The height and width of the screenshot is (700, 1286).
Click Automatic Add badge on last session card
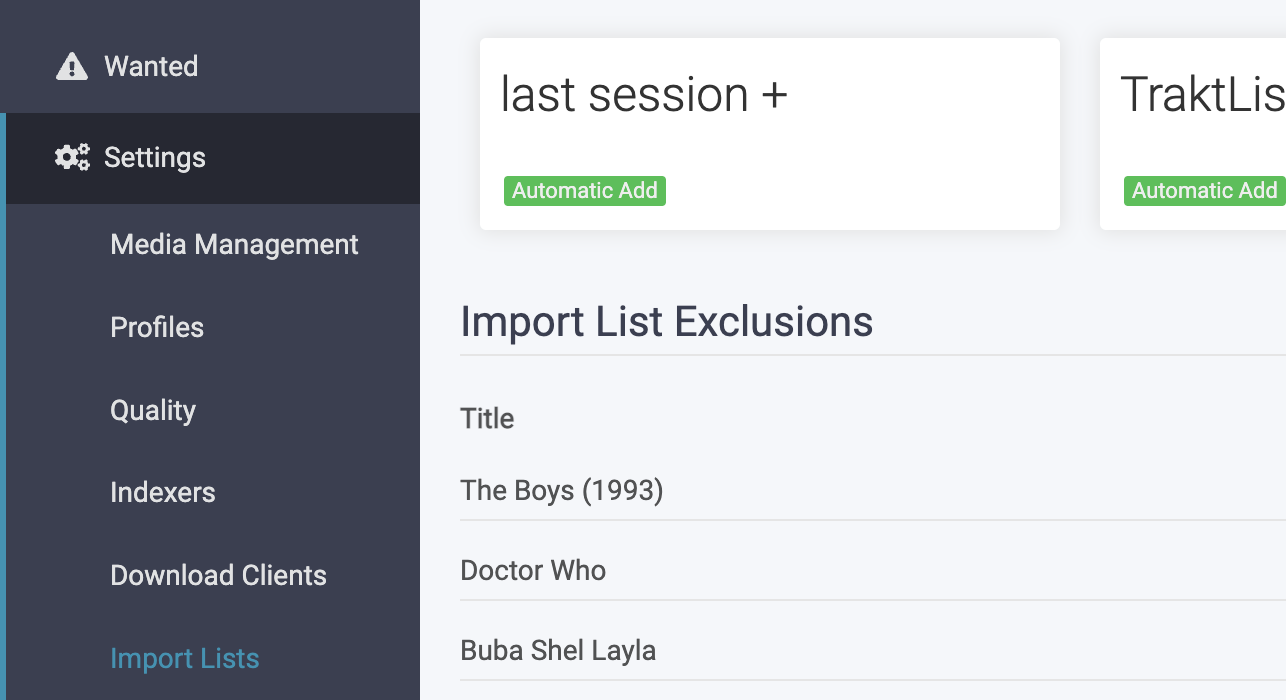(585, 191)
